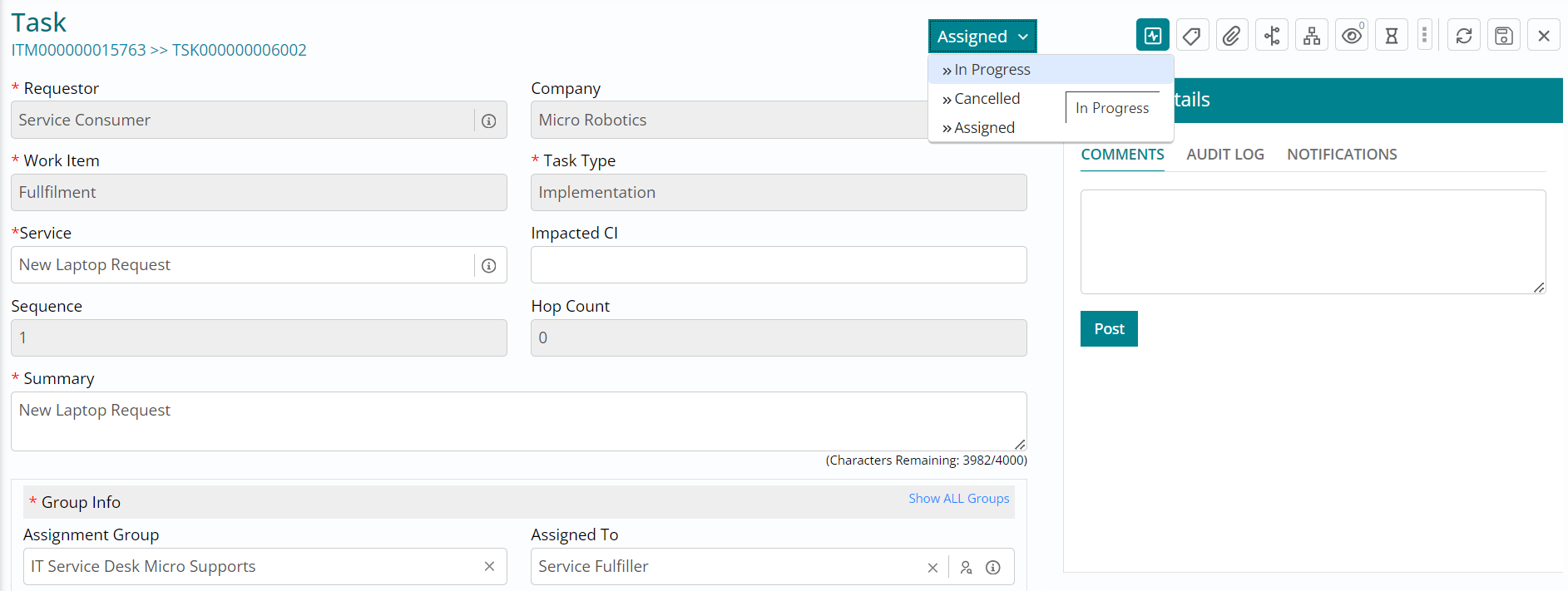Click the activity details pulse icon
This screenshot has height=591, width=1568.
pos(1152,36)
